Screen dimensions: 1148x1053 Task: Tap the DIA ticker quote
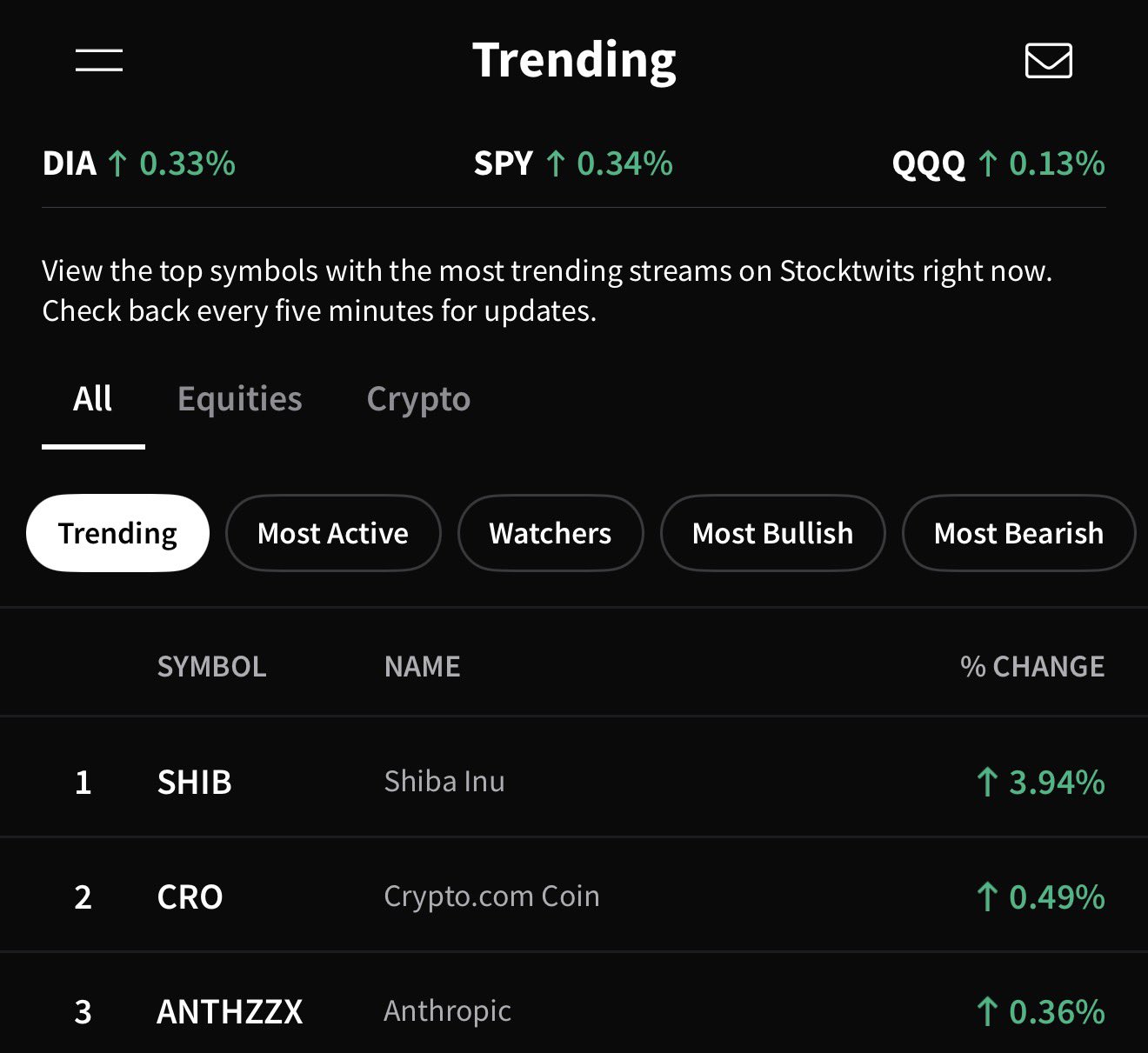pyautogui.click(x=139, y=163)
